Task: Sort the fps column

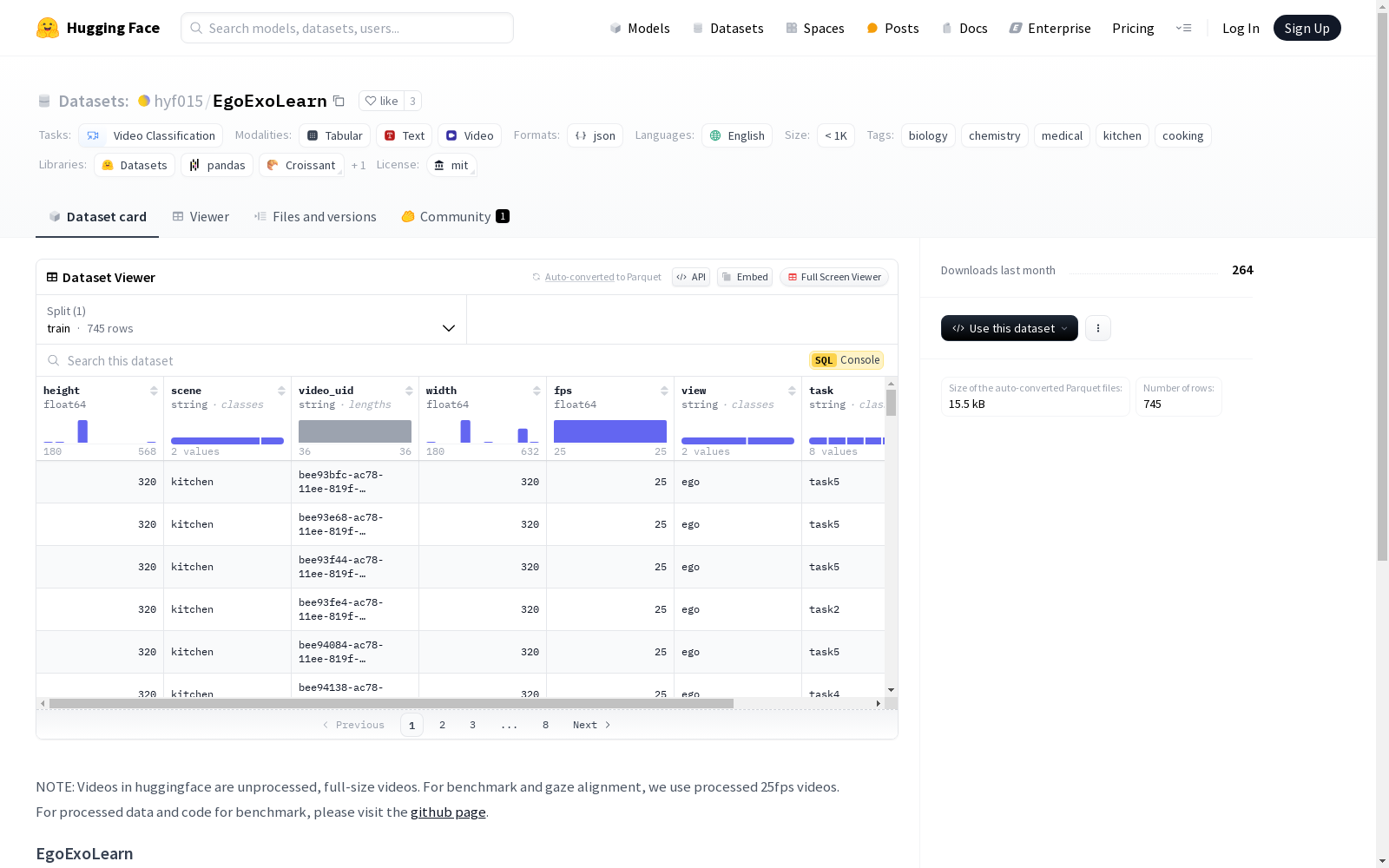Action: pos(664,391)
